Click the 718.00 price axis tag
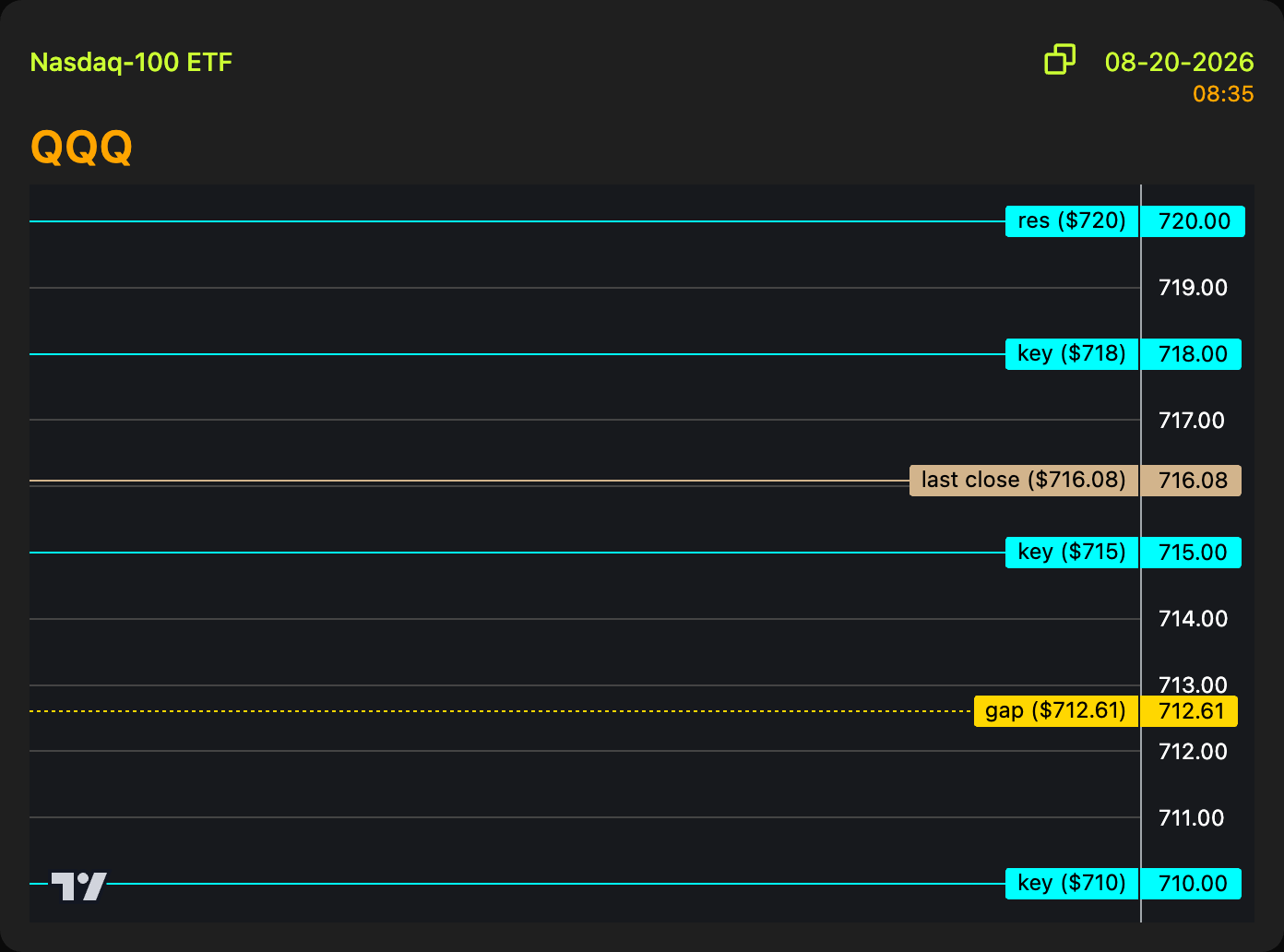 [1192, 354]
